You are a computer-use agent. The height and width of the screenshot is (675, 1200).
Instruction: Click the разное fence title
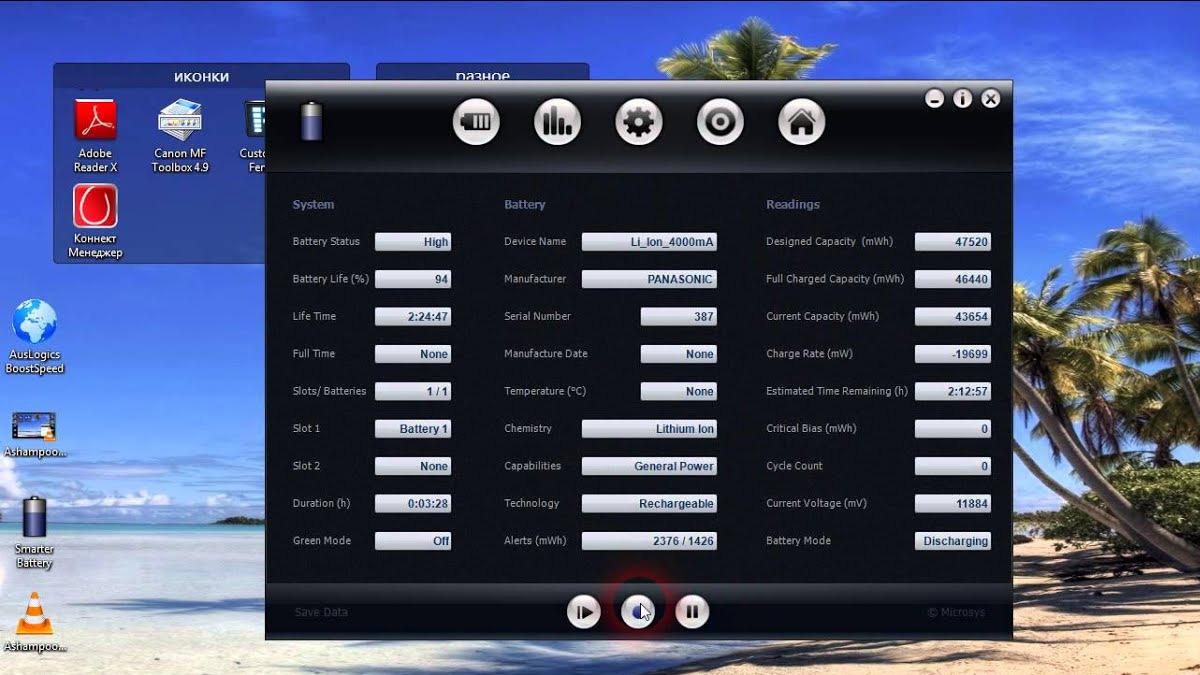click(483, 76)
